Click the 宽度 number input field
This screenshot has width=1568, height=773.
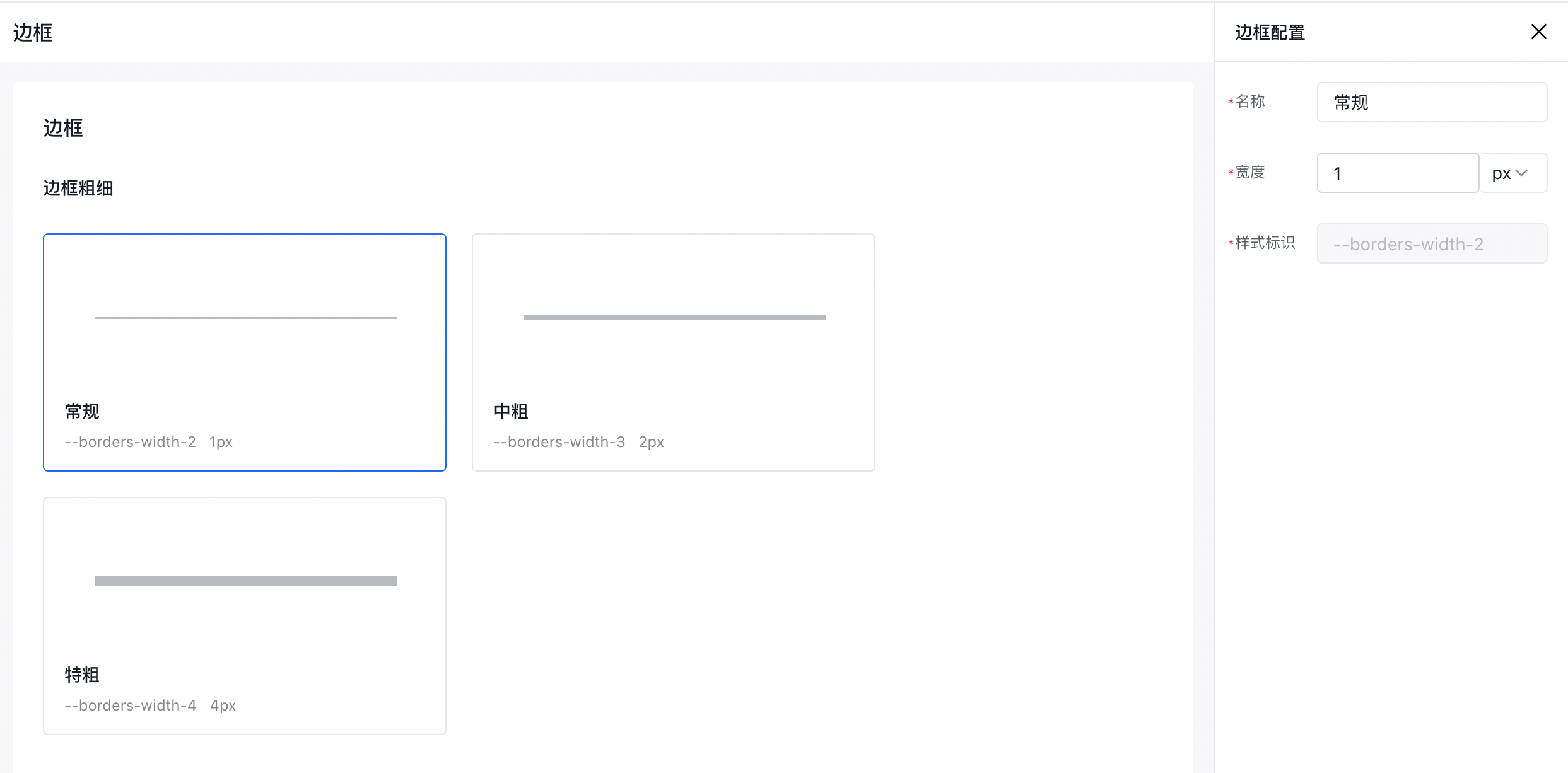pyautogui.click(x=1397, y=173)
